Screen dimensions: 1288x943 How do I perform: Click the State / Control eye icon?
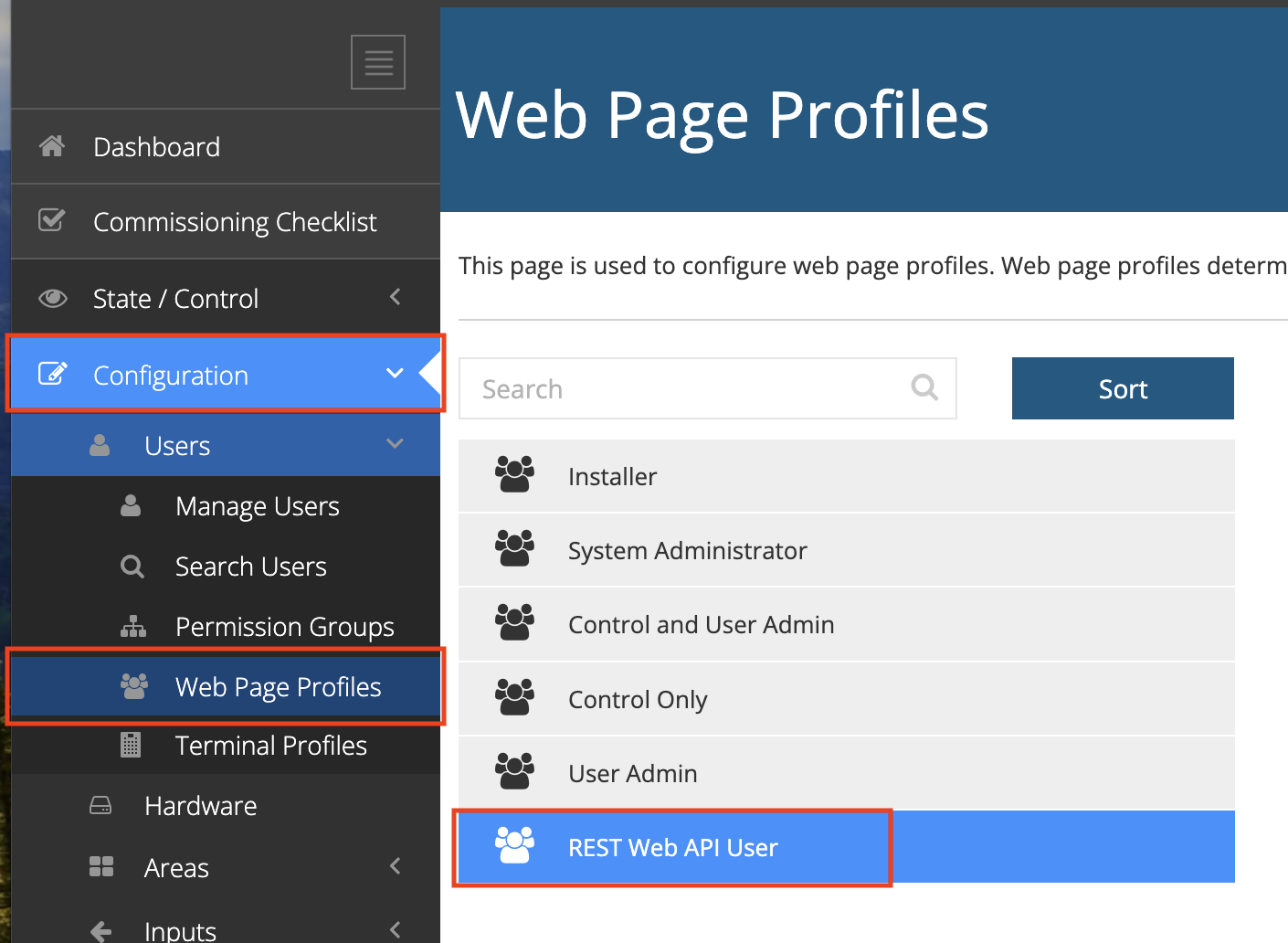click(x=53, y=298)
